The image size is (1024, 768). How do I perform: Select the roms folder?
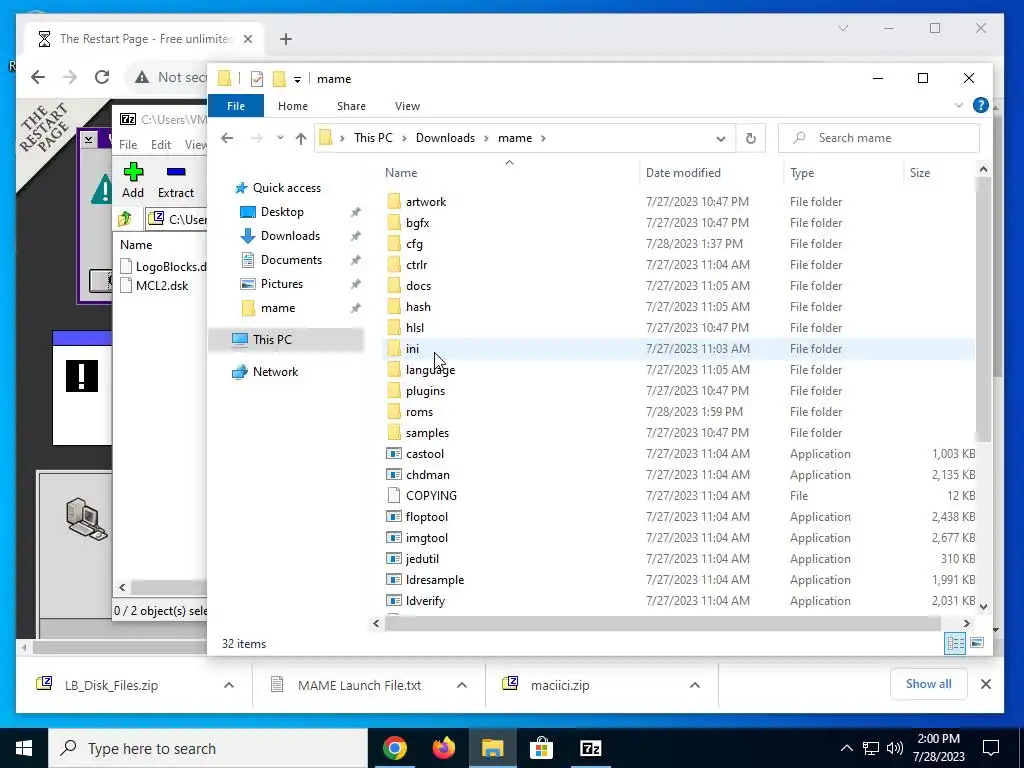419,411
